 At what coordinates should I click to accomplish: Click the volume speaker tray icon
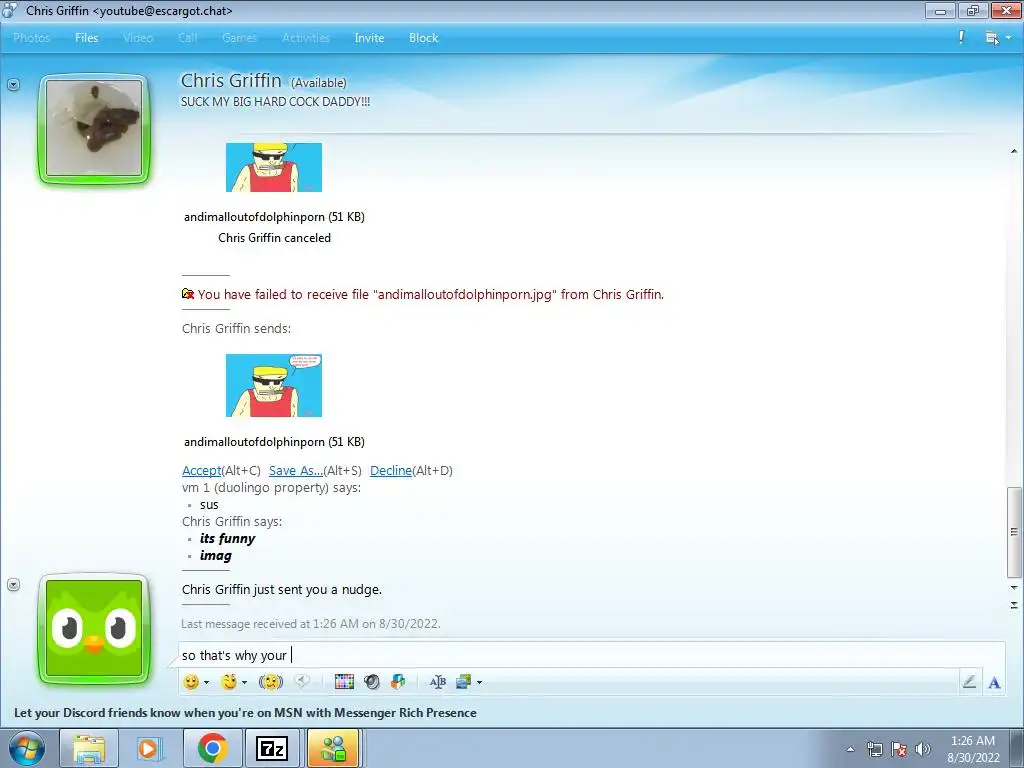[x=923, y=749]
